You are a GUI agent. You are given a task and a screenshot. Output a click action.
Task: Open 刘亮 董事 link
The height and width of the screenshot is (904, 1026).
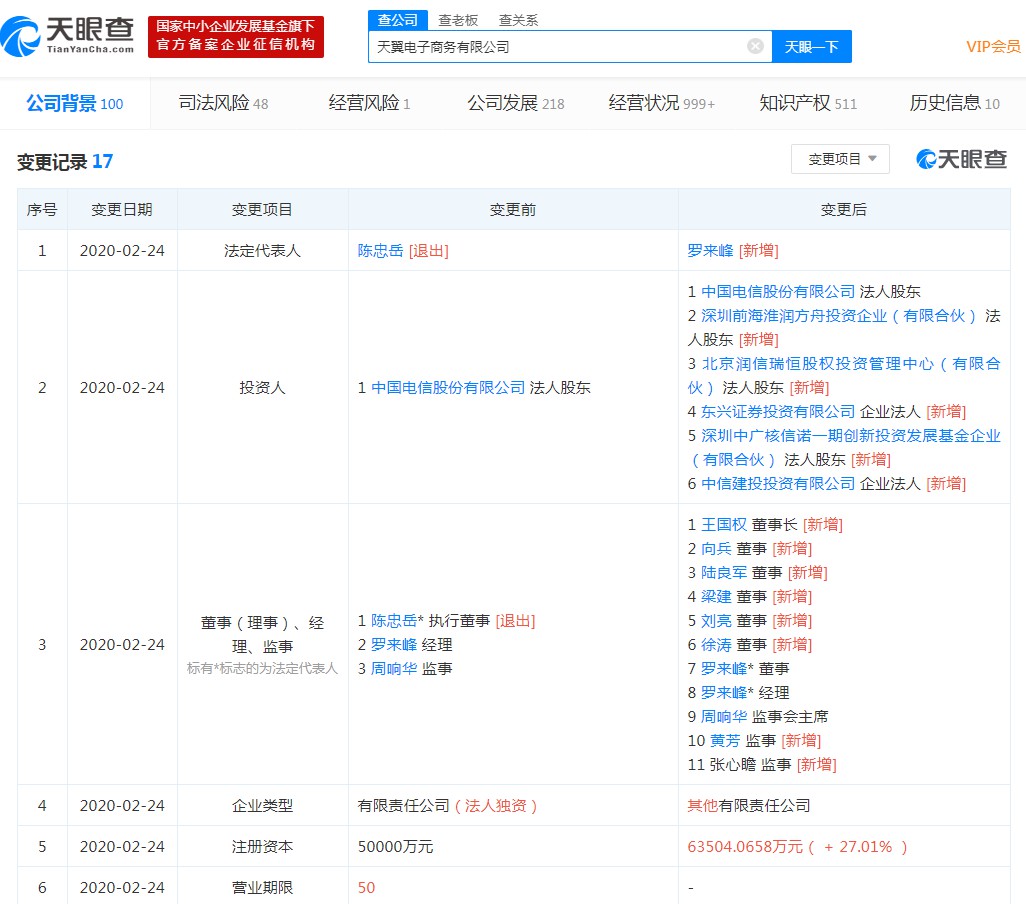tap(716, 621)
